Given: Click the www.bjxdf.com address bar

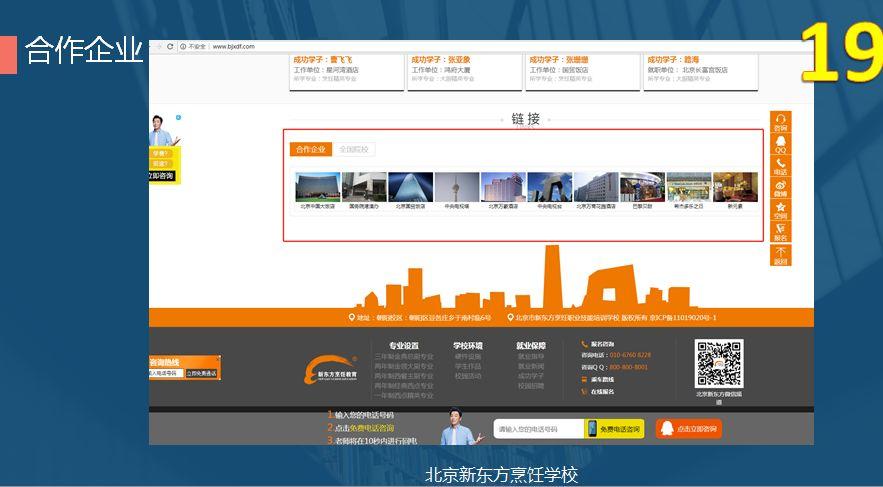Looking at the screenshot, I should [233, 46].
